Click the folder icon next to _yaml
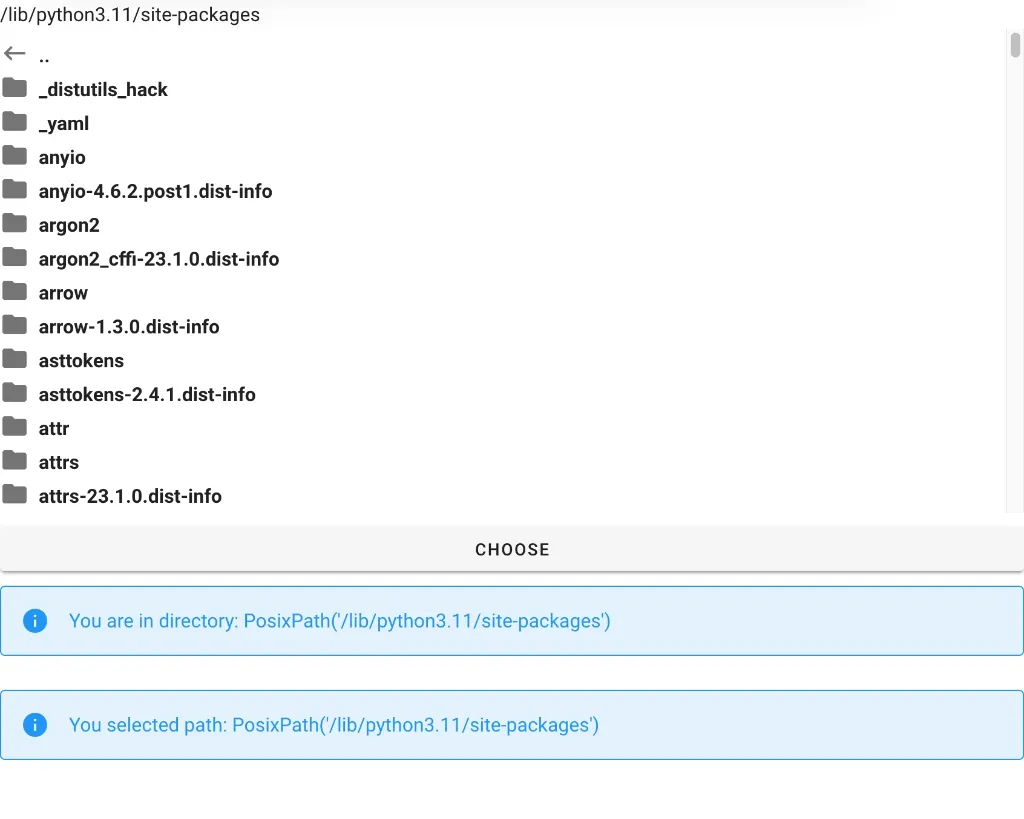Viewport: 1024px width, 819px height. 14,122
